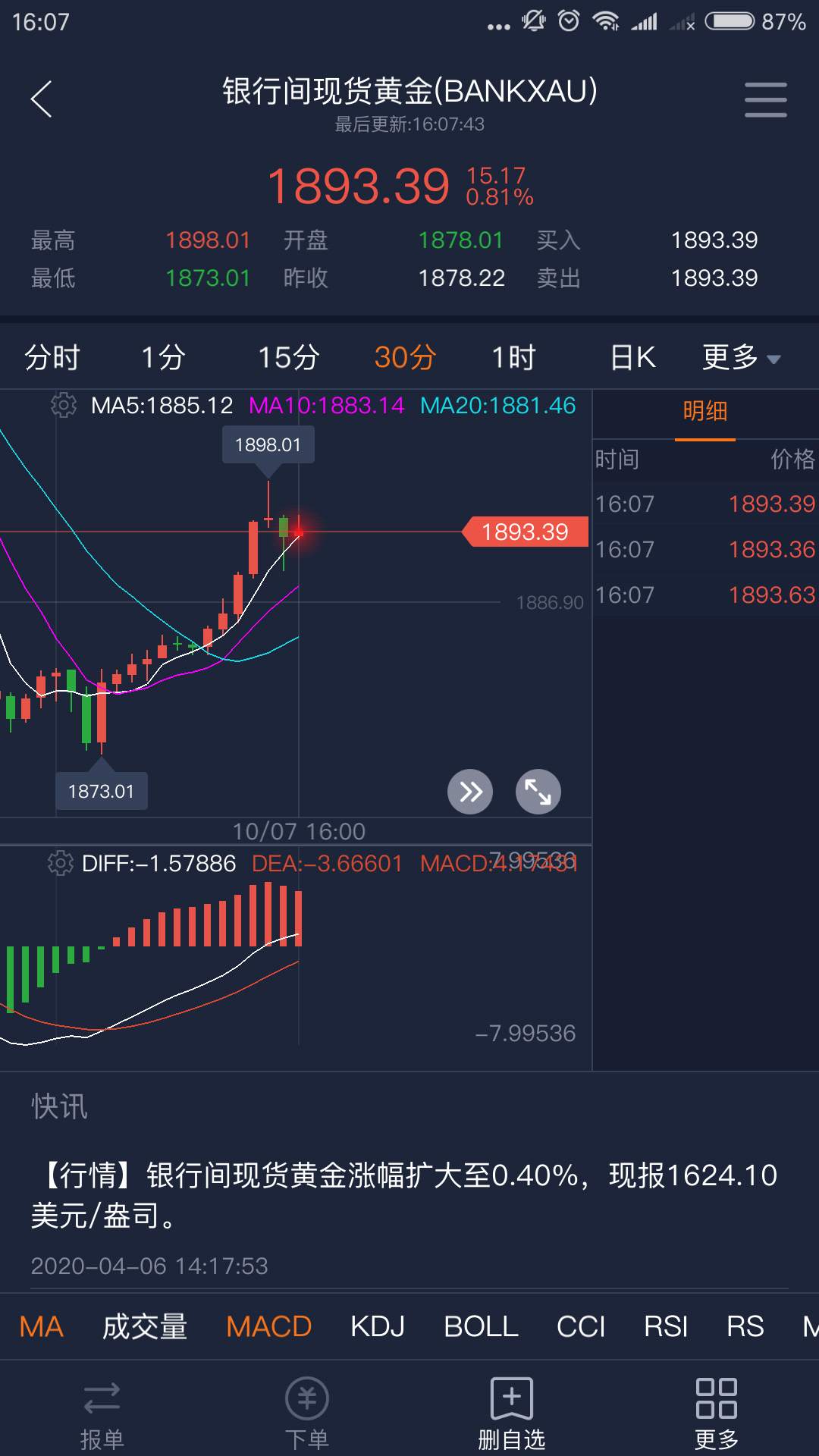Viewport: 819px width, 1456px height.
Task: Select the 日K timeframe tab
Action: [x=632, y=357]
